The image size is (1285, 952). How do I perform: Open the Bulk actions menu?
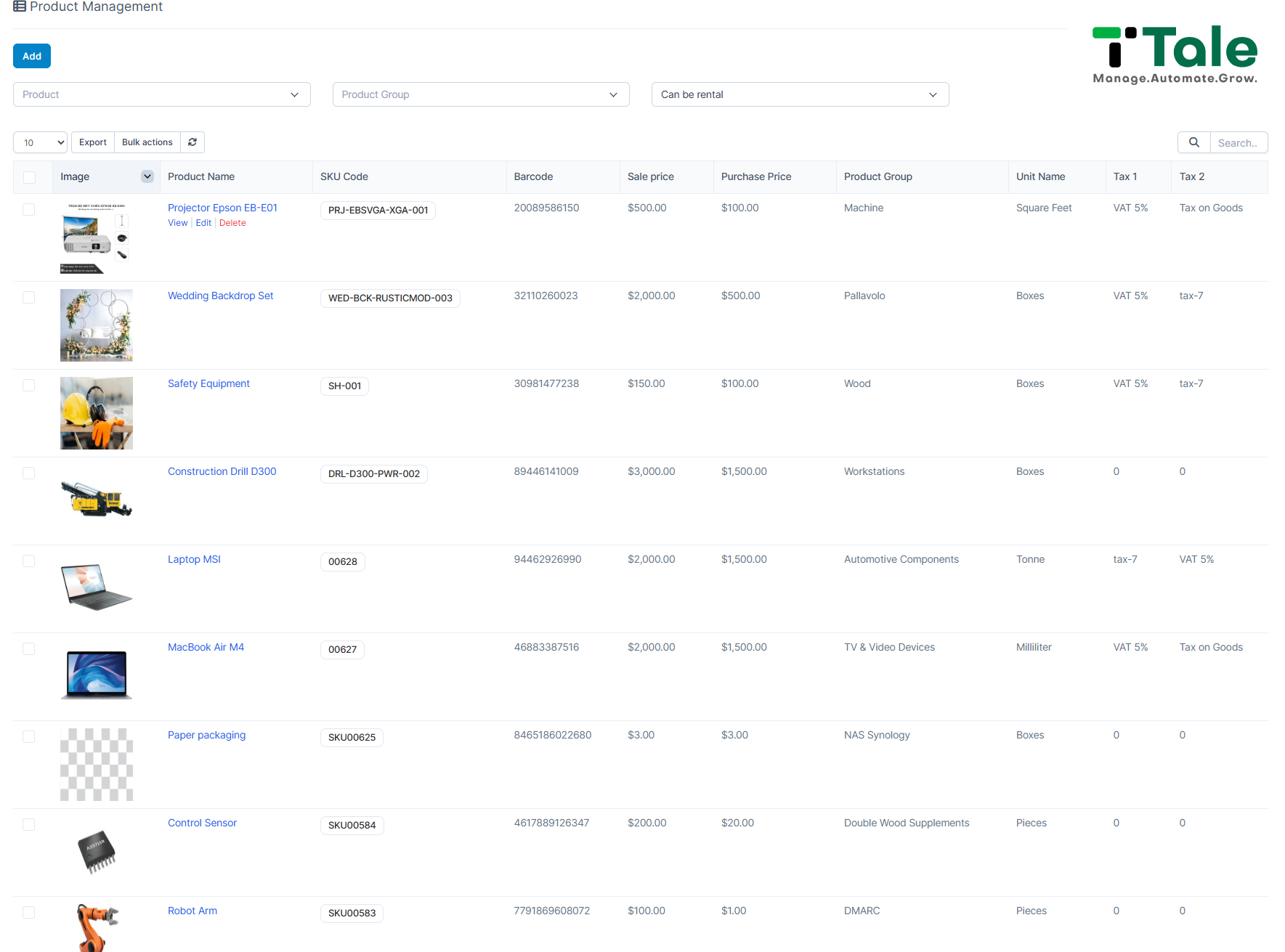(x=147, y=142)
